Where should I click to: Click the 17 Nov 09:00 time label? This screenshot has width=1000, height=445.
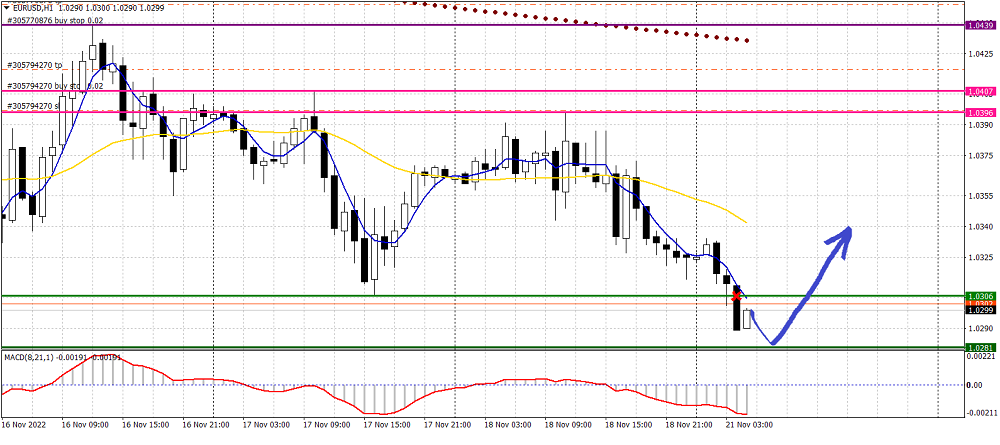(325, 424)
